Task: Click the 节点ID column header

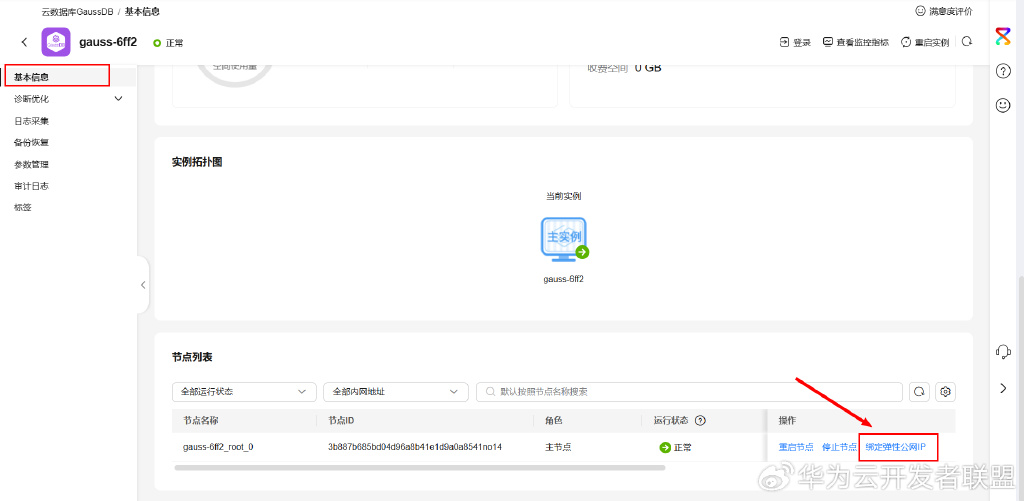Action: [341, 420]
